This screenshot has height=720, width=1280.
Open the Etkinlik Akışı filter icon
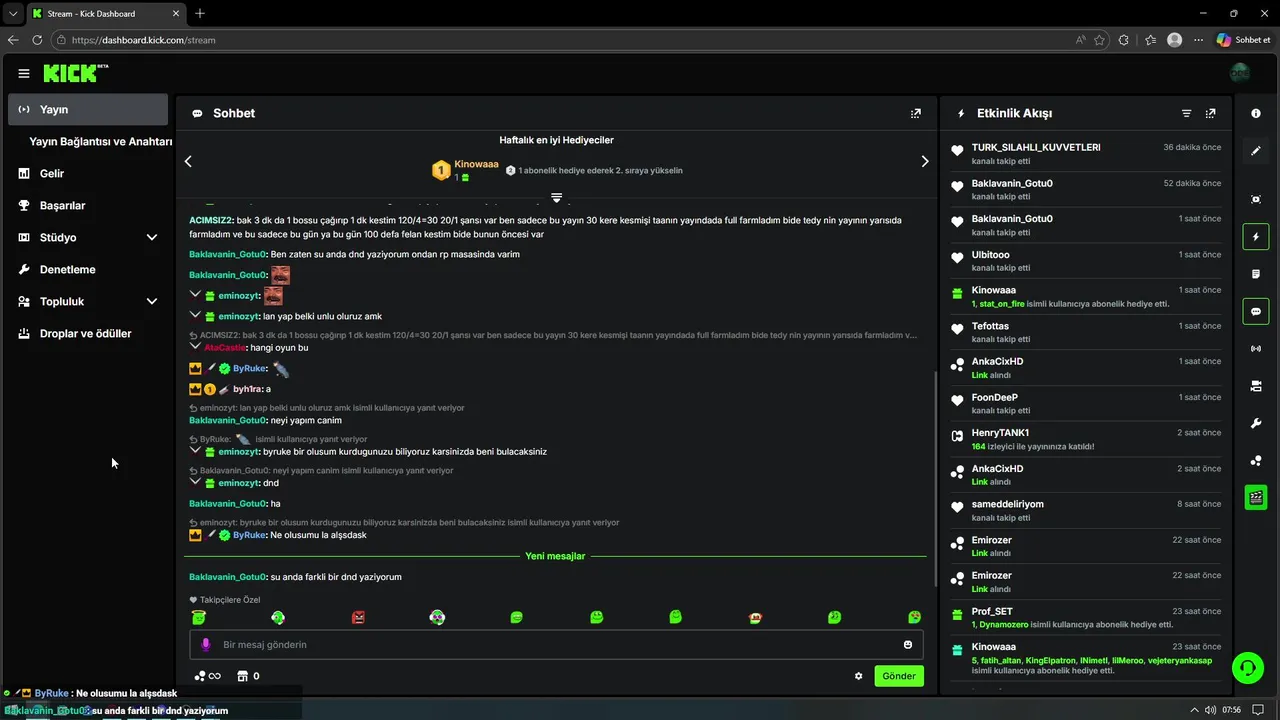click(x=1187, y=113)
